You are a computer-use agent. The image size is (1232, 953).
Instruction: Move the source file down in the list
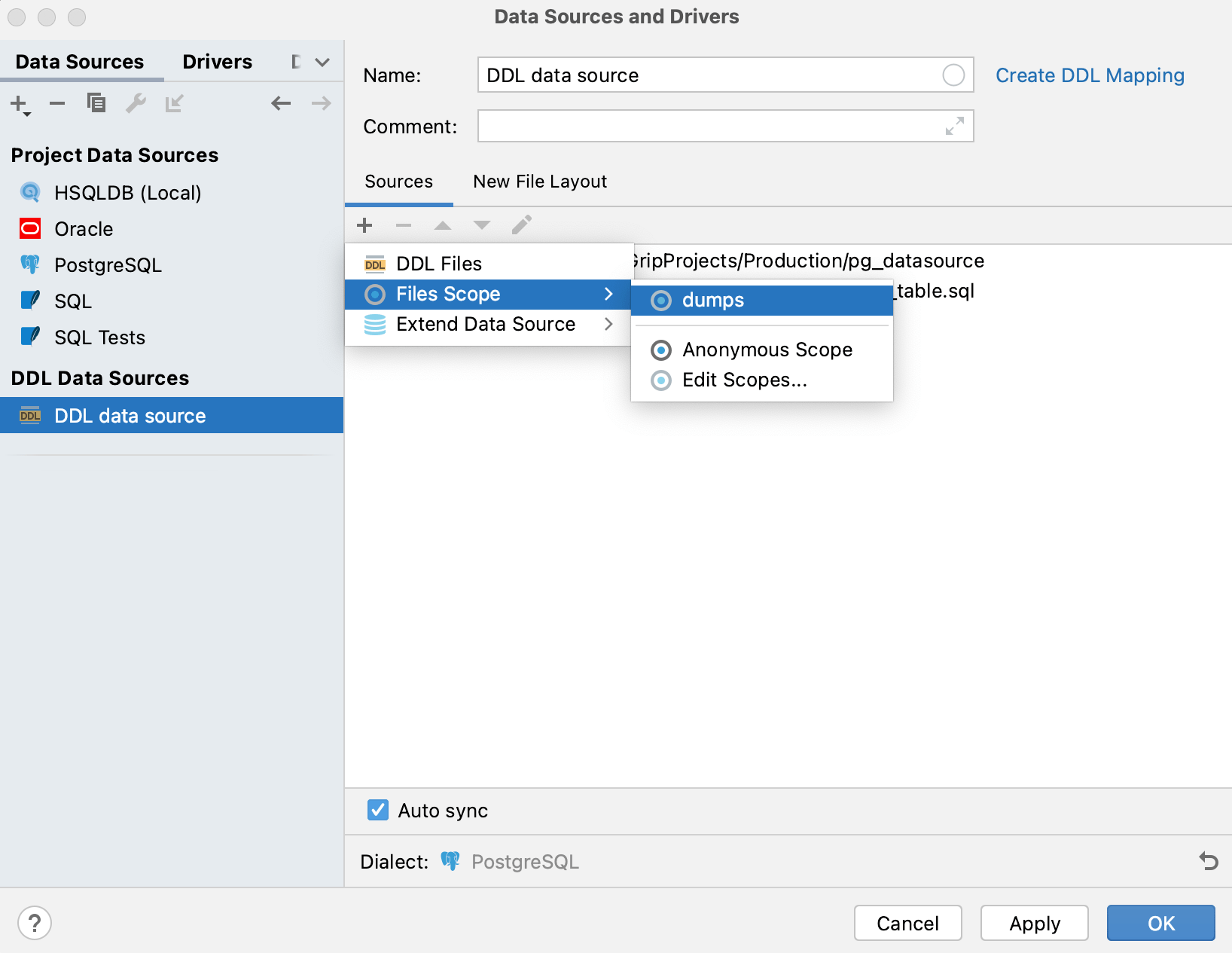coord(482,225)
